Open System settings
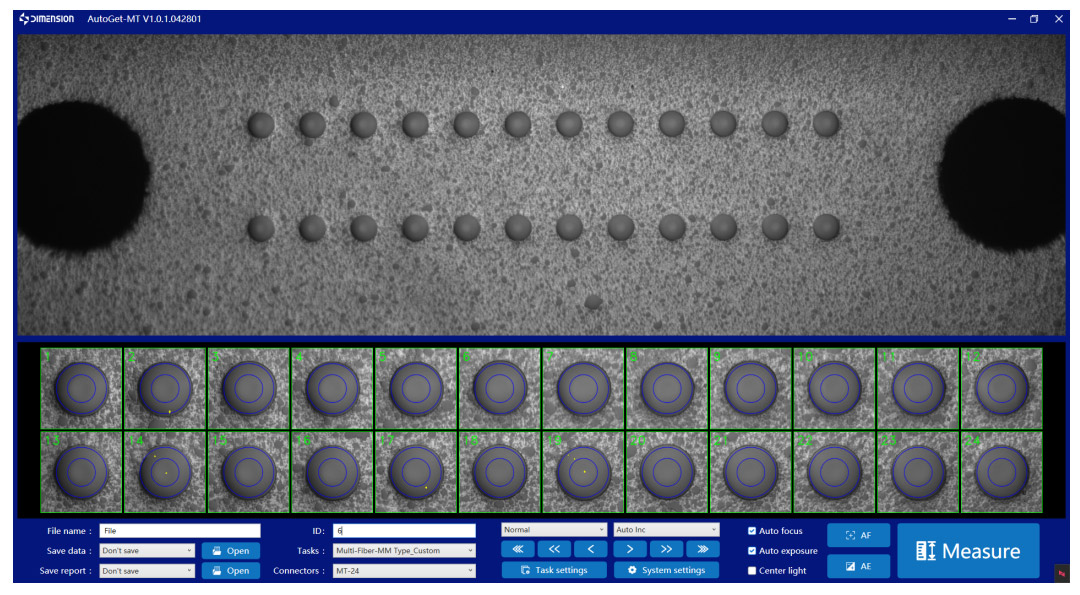This screenshot has width=1080, height=595. [666, 570]
